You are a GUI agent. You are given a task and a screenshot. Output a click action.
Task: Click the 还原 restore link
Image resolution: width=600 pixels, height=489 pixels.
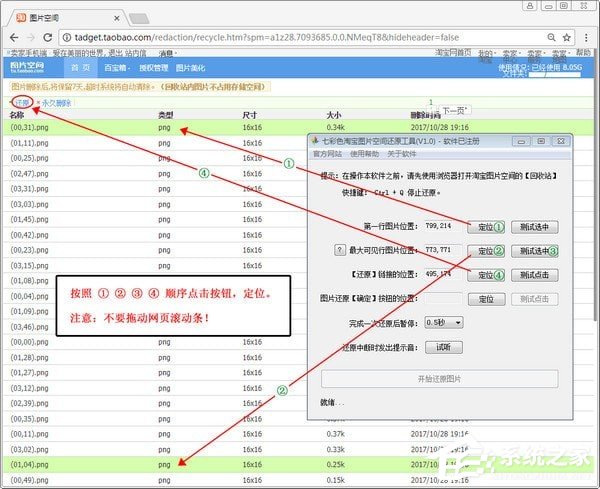point(22,102)
